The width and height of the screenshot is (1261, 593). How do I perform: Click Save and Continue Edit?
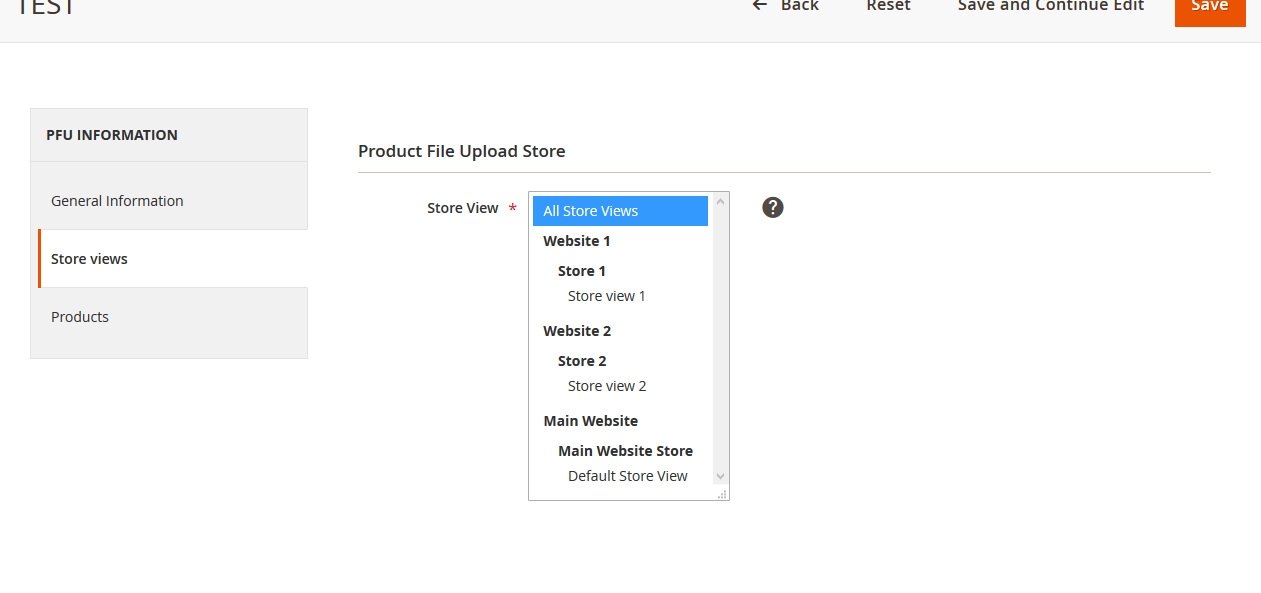[1050, 6]
